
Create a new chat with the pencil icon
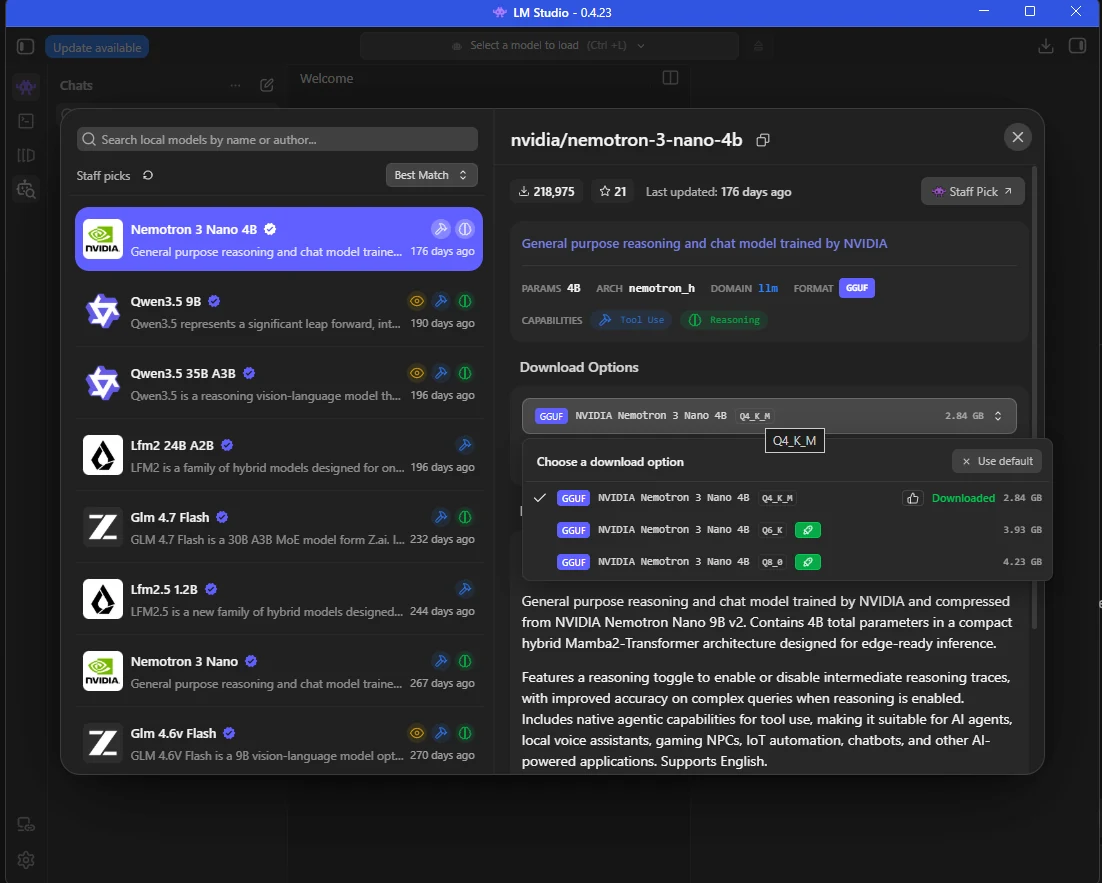[267, 85]
